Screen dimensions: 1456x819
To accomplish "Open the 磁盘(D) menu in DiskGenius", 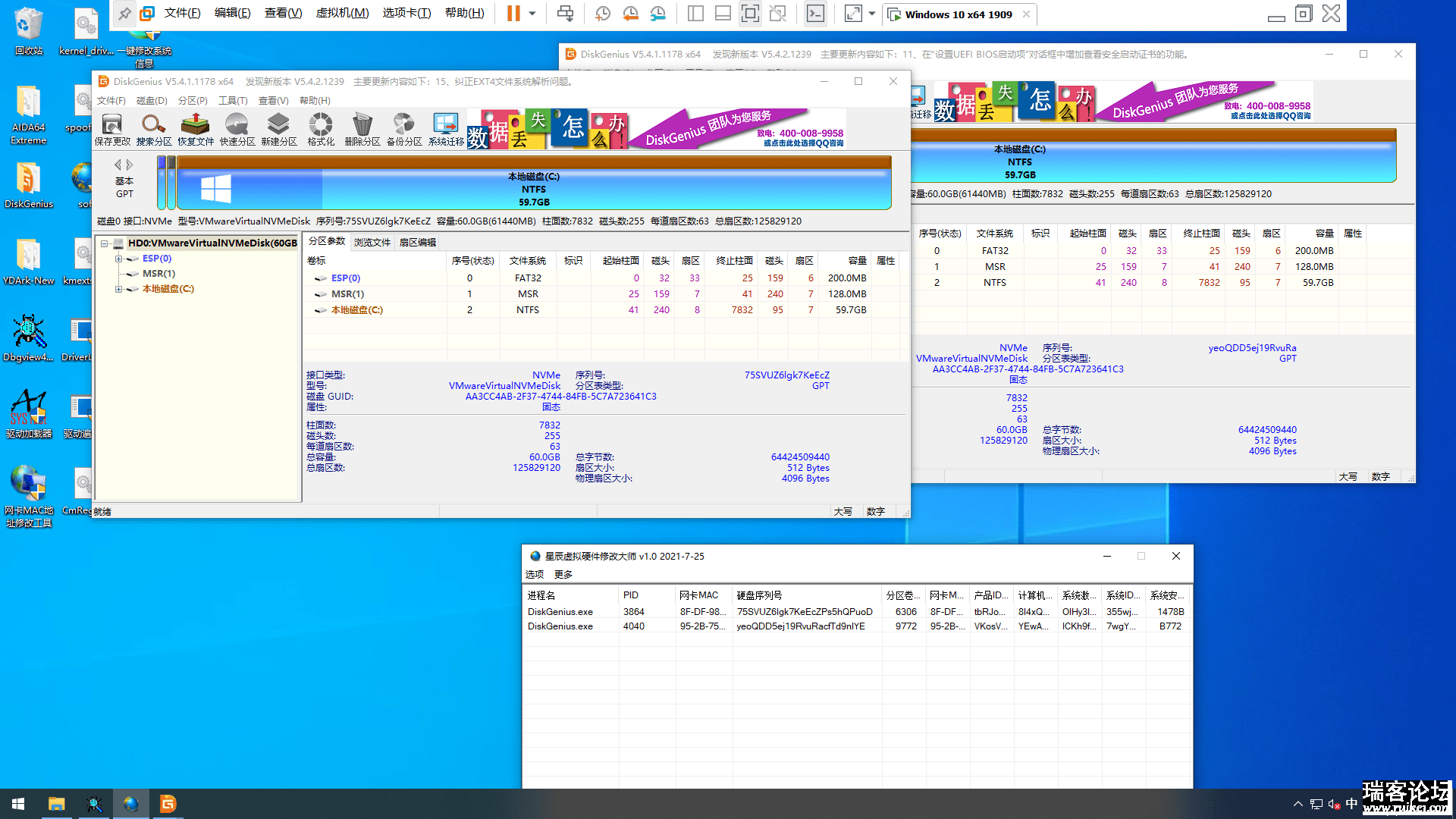I will [x=152, y=100].
